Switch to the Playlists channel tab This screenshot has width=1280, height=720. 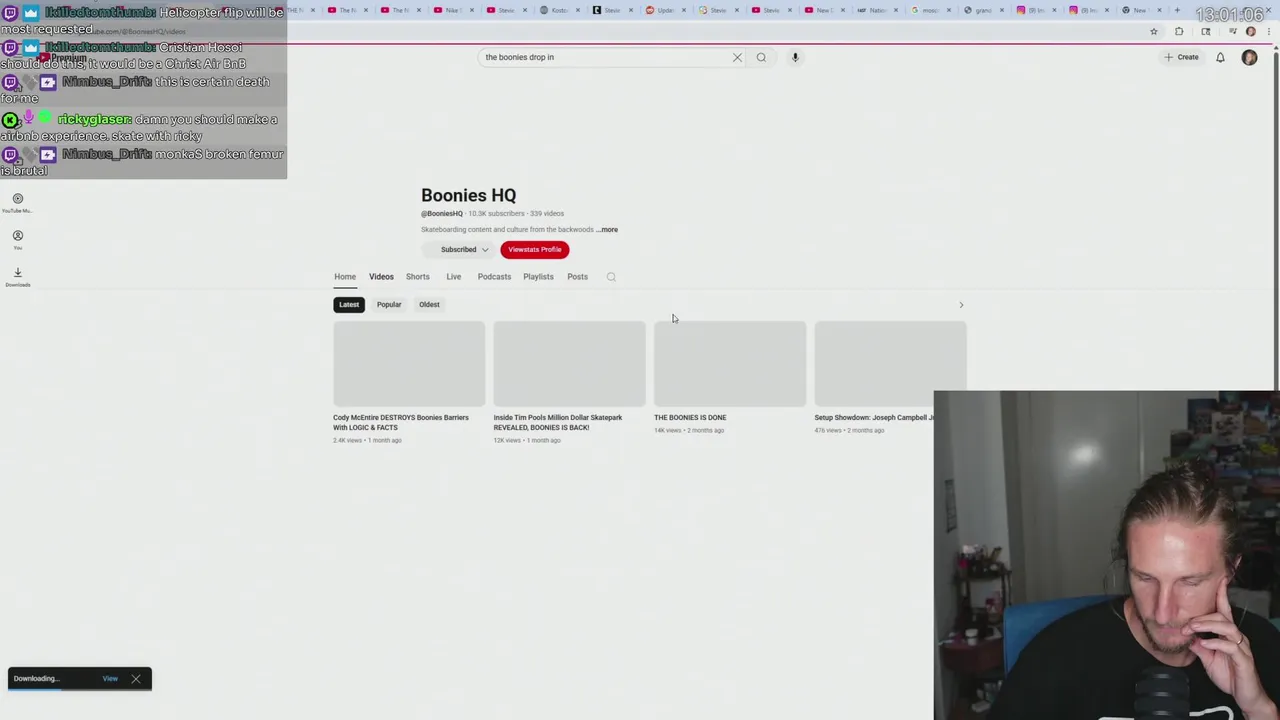(538, 277)
